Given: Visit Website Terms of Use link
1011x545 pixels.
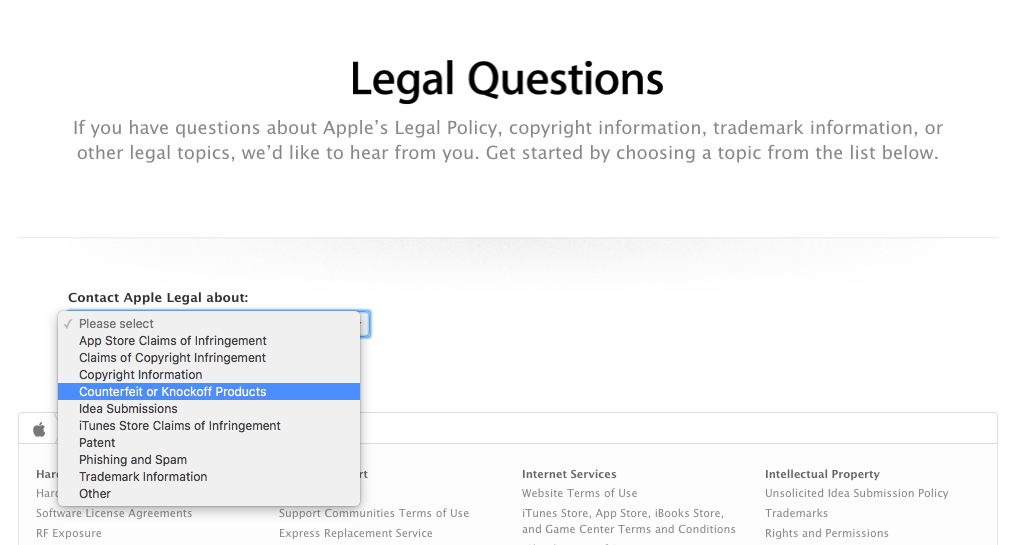Looking at the screenshot, I should [579, 493].
